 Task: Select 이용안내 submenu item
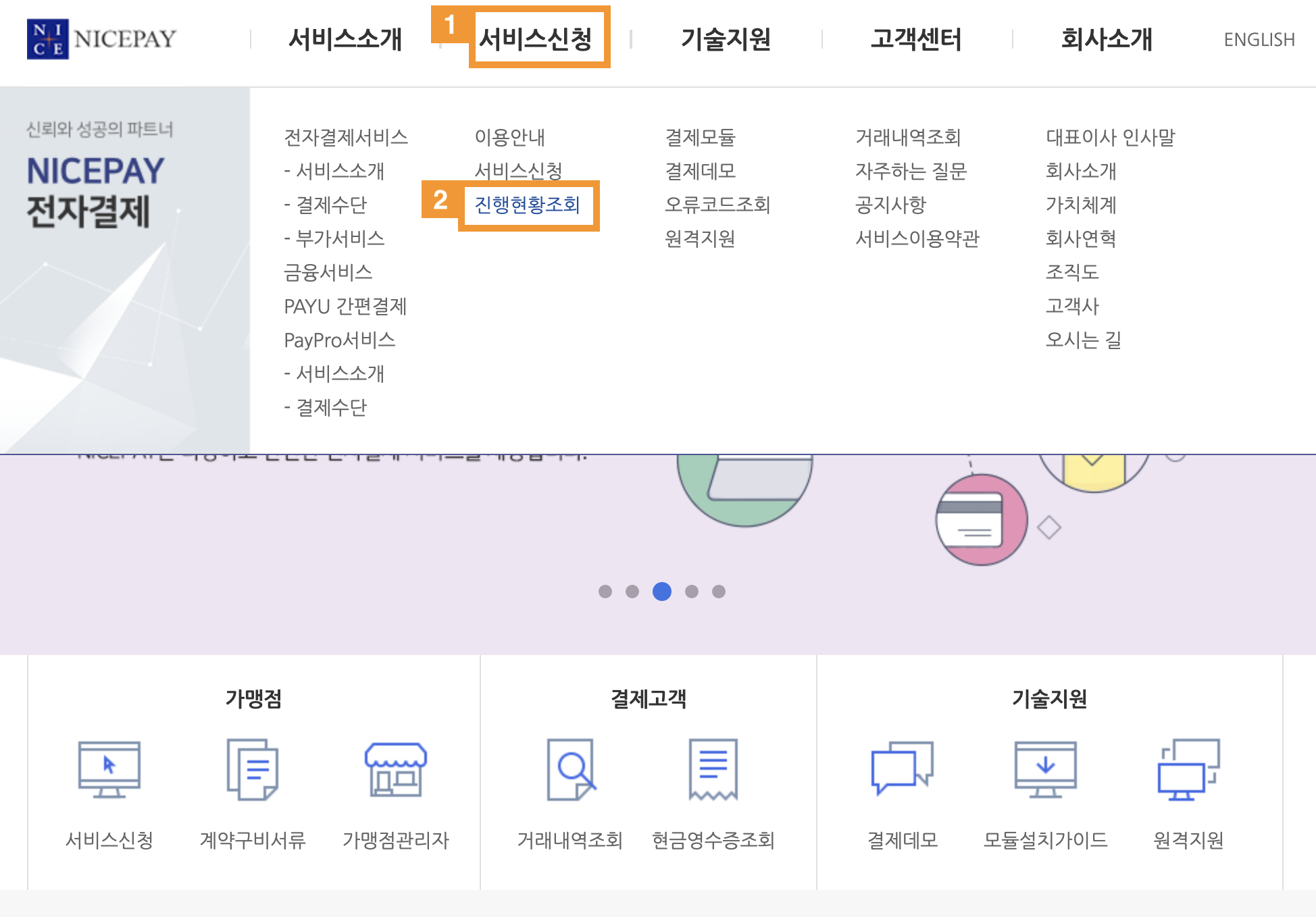pos(510,137)
